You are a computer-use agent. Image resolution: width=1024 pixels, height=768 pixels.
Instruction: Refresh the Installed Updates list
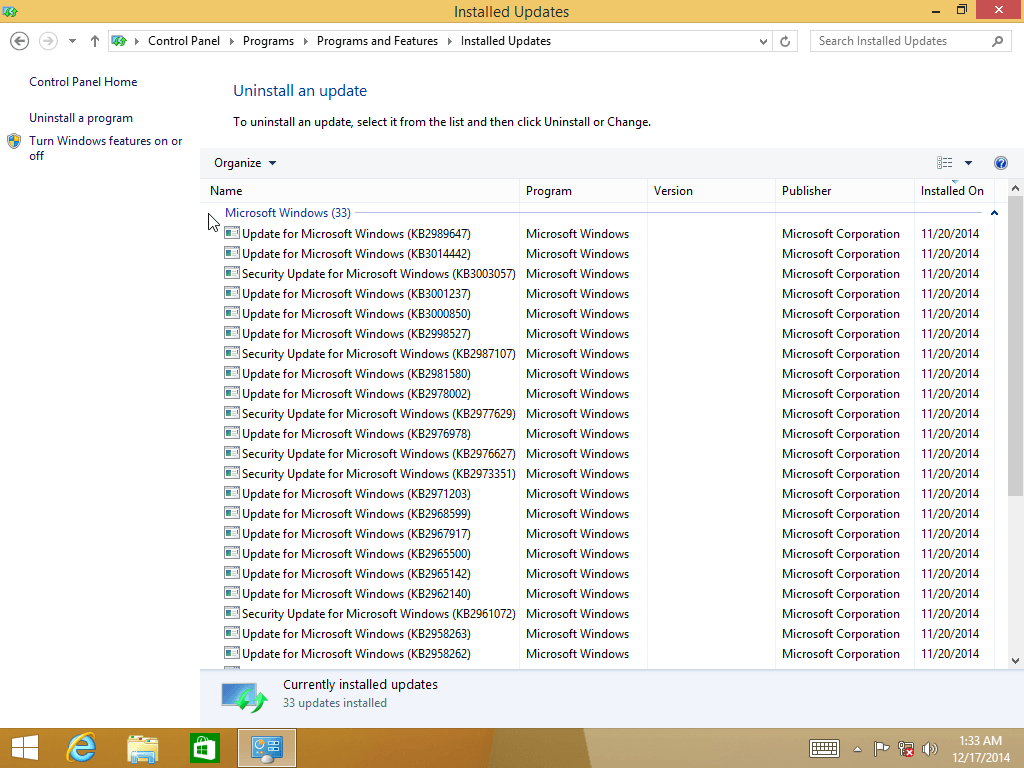(785, 41)
